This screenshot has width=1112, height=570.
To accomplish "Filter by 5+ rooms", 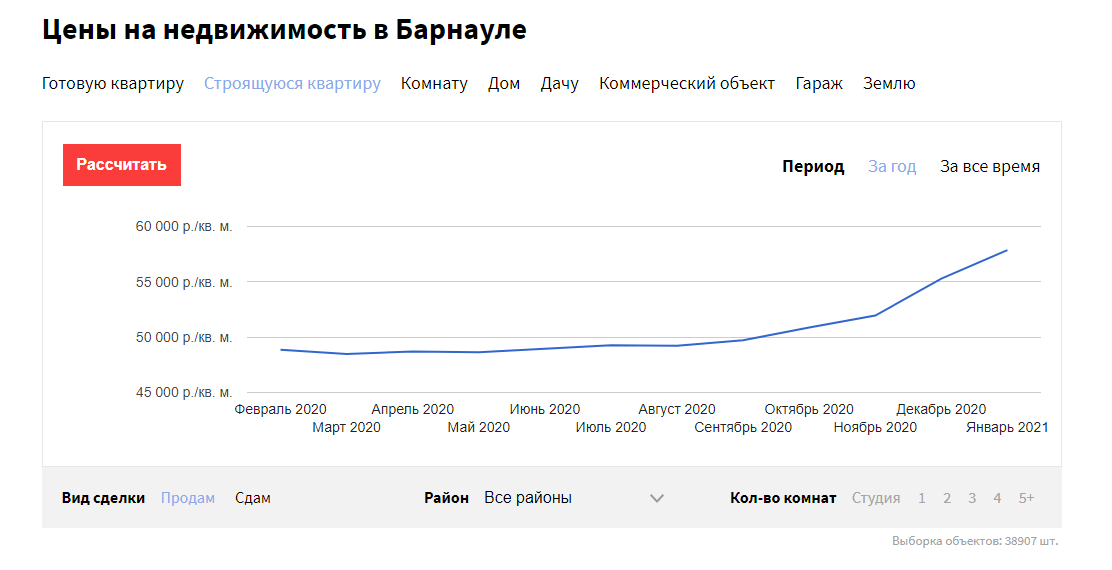I will (1026, 498).
